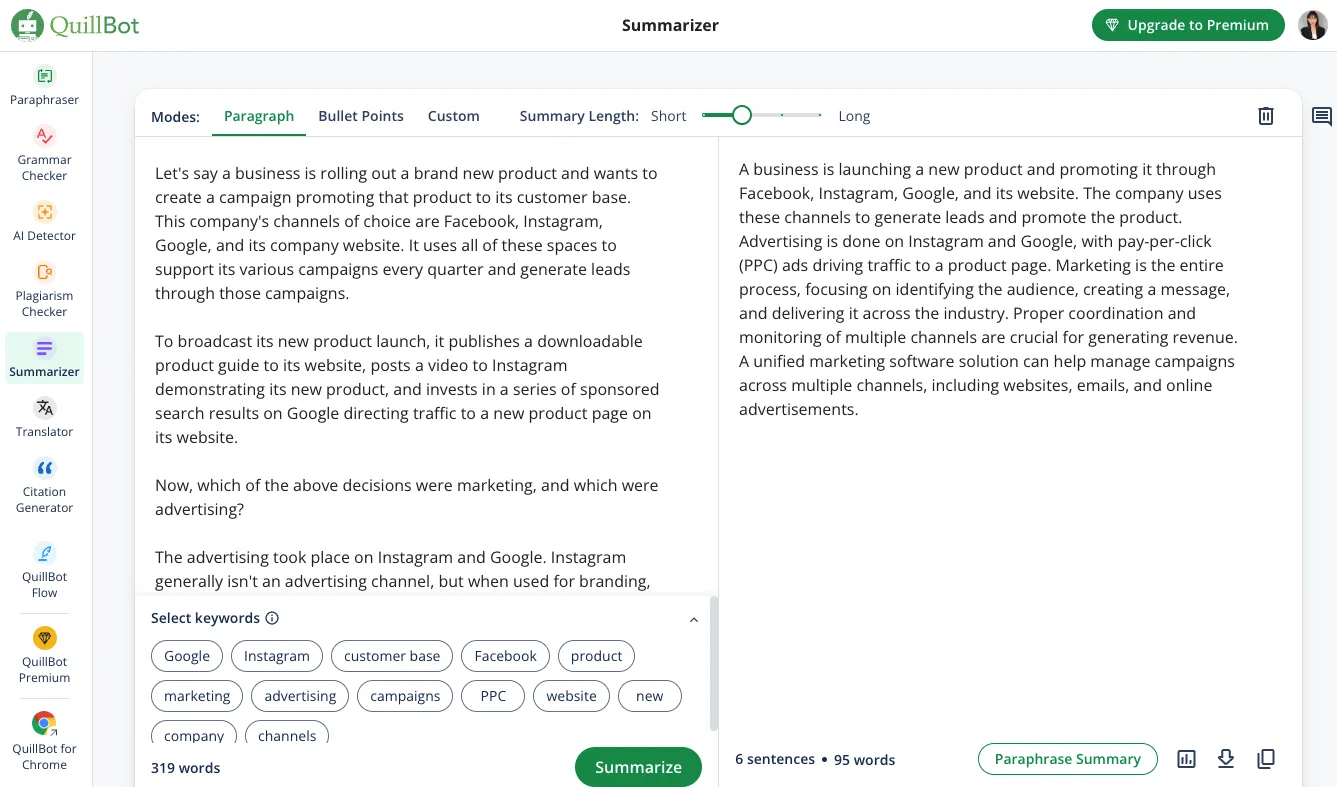This screenshot has height=787, width=1337.
Task: Select the new keyword chip
Action: coord(650,696)
